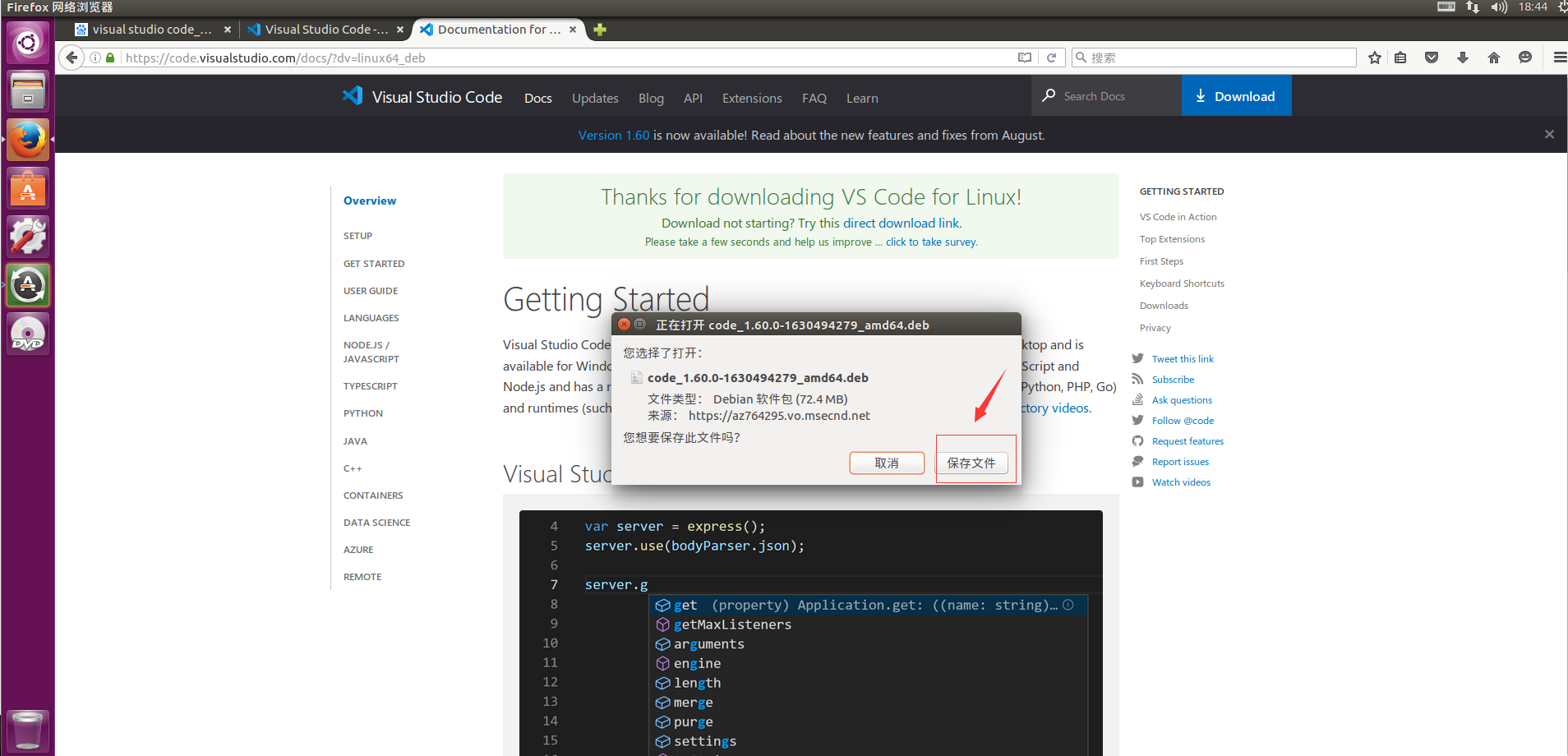This screenshot has height=756, width=1568.
Task: Expand NODE.JS / JAVASCRIPT section
Action: 371,352
